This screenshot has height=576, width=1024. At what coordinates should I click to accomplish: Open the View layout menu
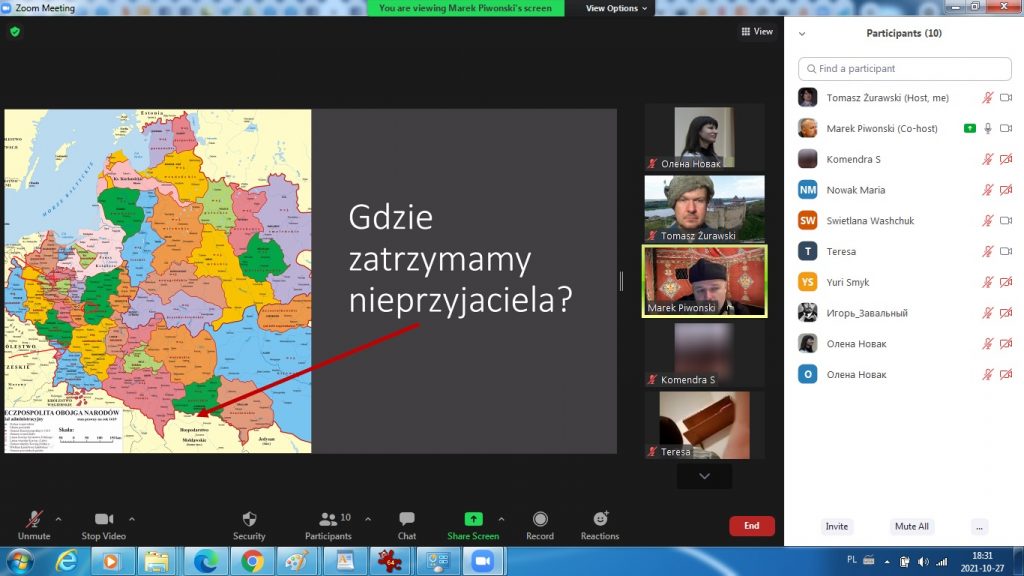[x=757, y=32]
